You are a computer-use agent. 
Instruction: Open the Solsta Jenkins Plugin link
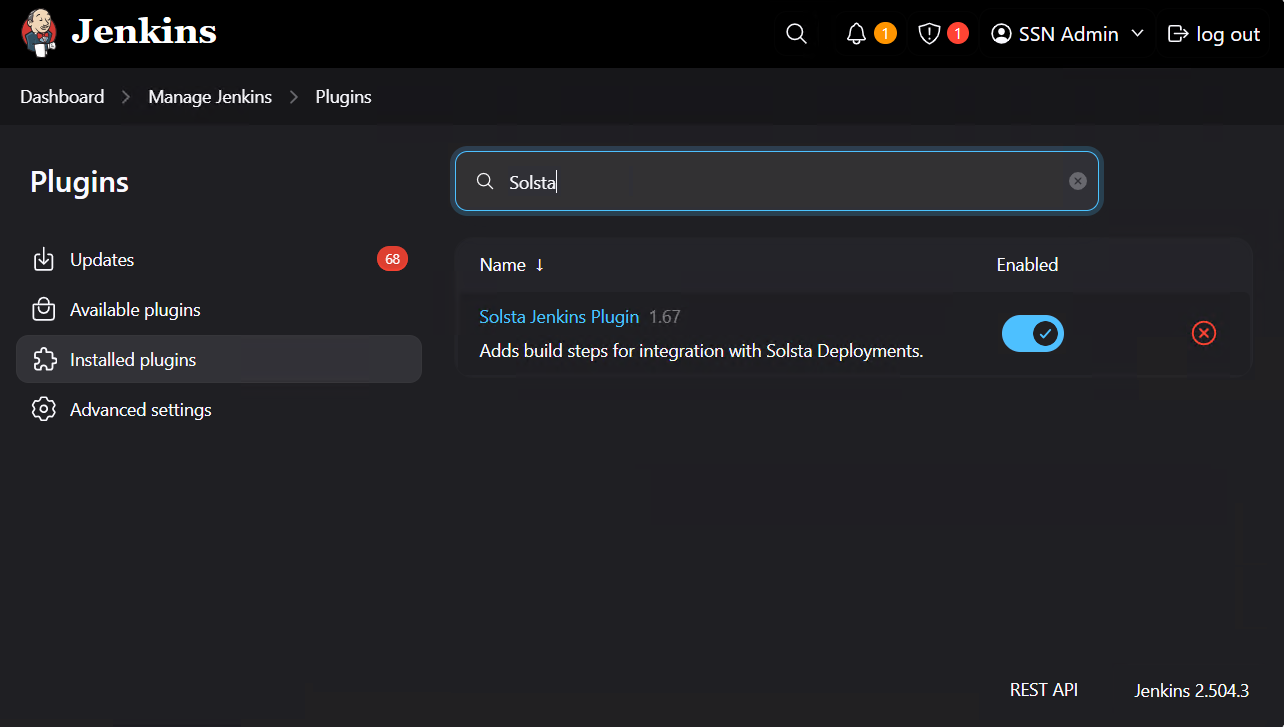559,317
